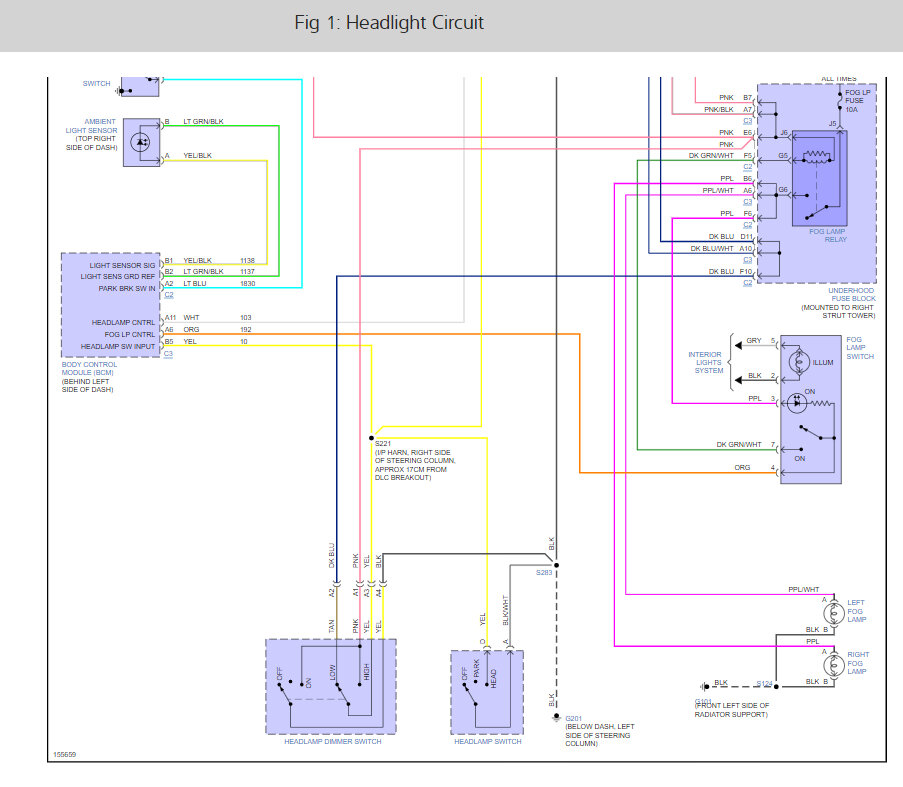Viewport: 903px width, 787px height.
Task: Select the circuit number '1830'
Action: coord(248,283)
